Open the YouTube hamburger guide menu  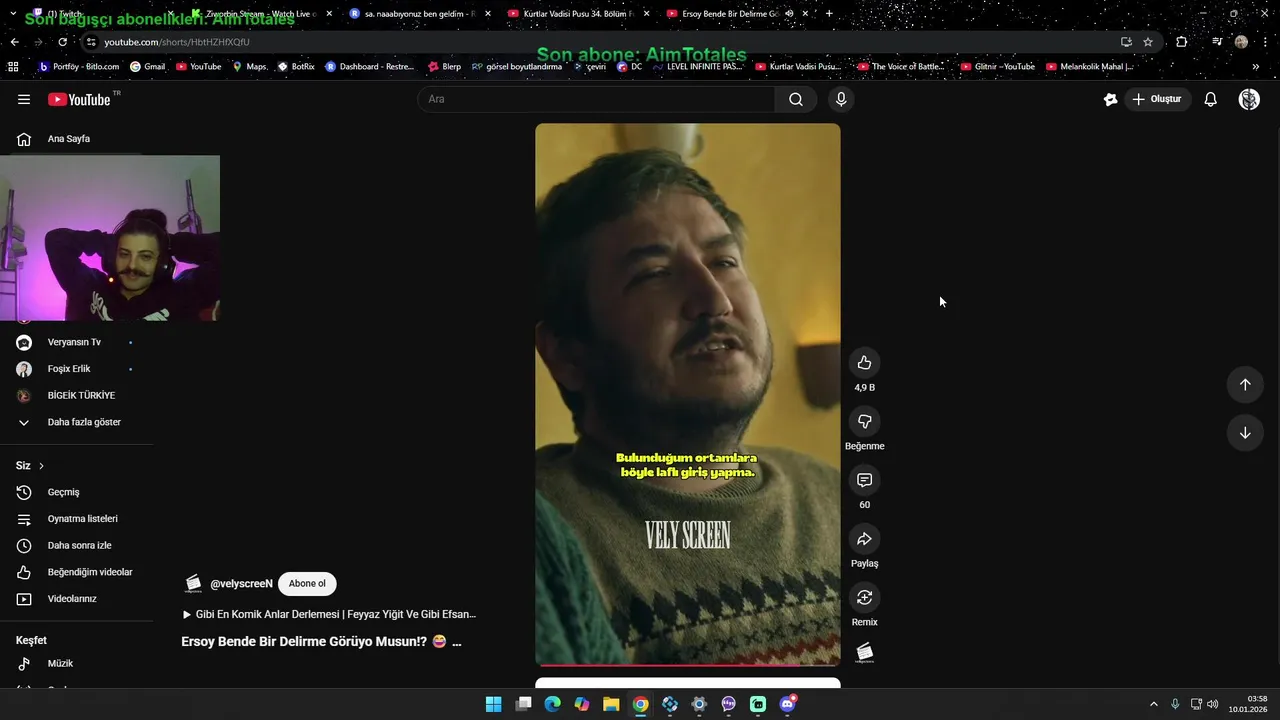pos(24,99)
